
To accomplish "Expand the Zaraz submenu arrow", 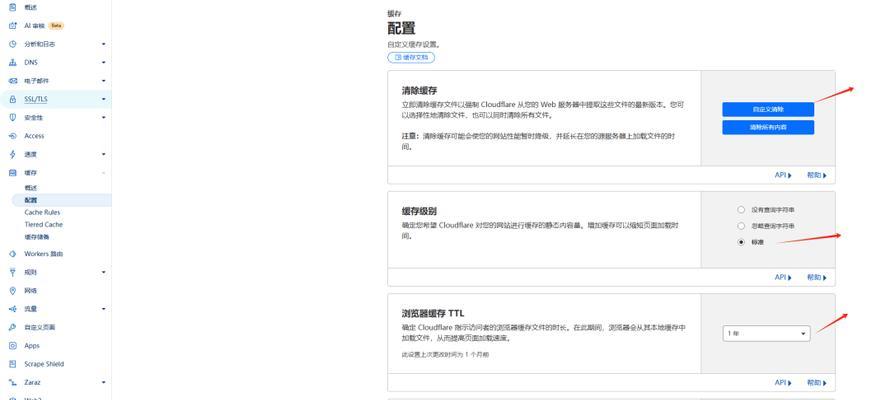I will tap(103, 382).
